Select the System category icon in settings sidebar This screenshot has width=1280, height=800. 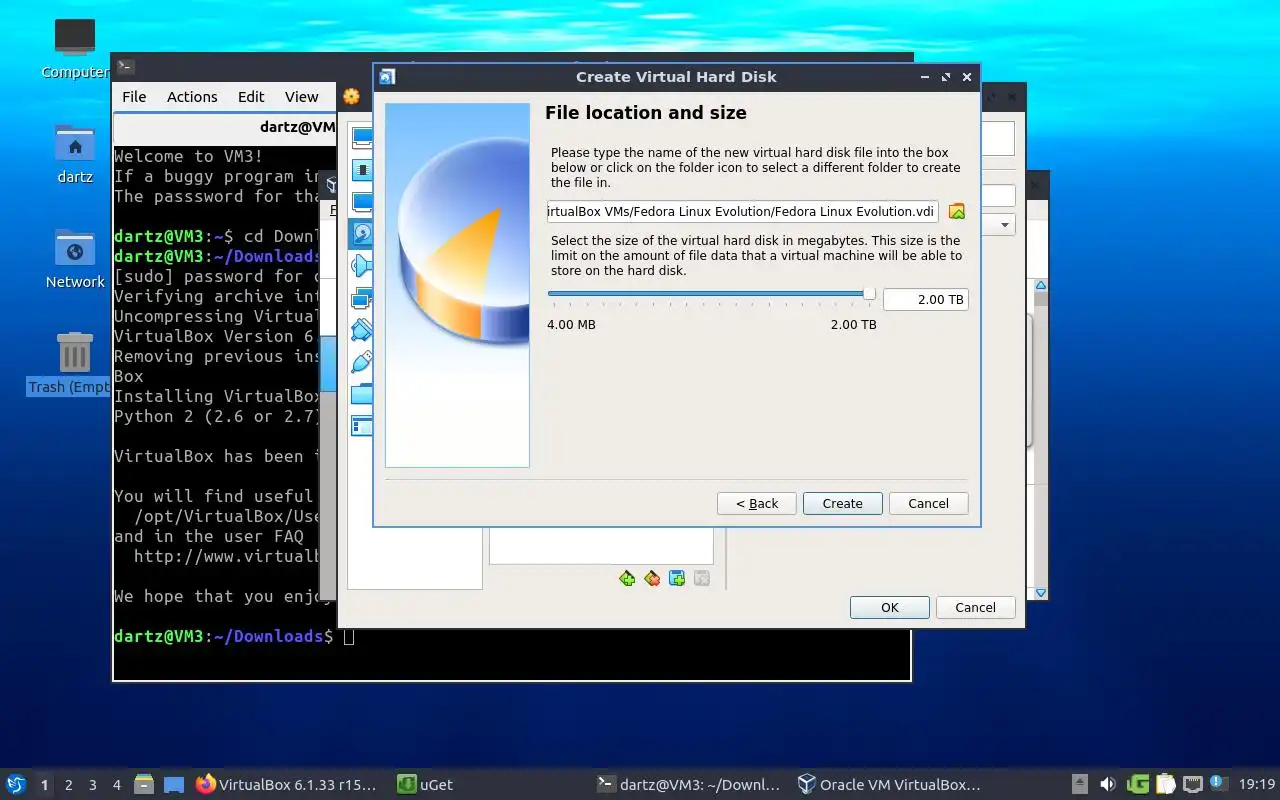pos(361,170)
